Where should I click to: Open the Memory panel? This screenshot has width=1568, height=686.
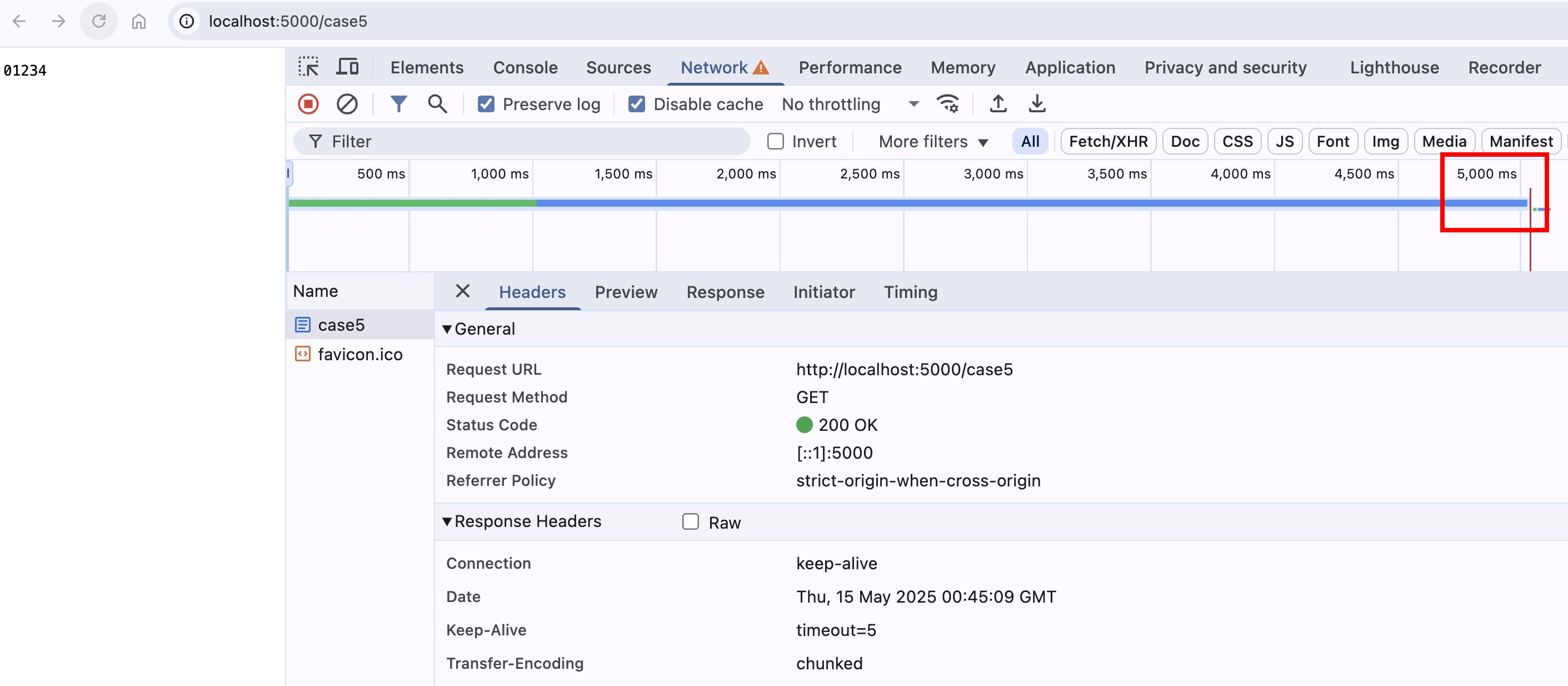point(963,67)
